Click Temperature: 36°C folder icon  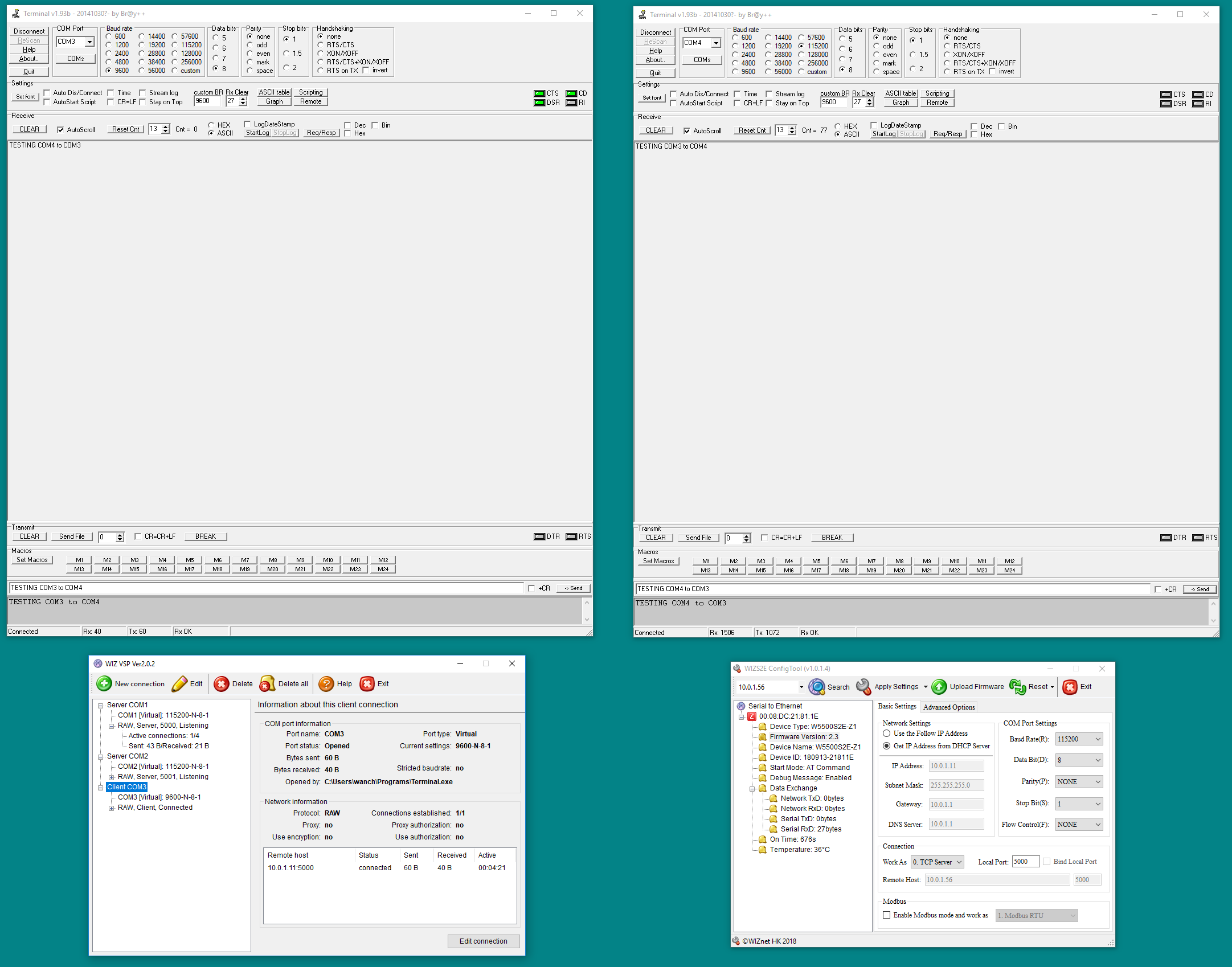[x=763, y=850]
